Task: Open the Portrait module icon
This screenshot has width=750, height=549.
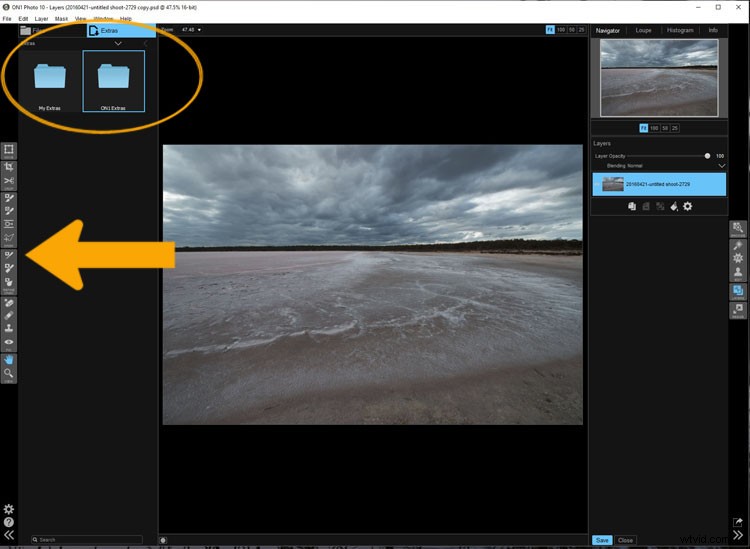Action: pos(738,273)
